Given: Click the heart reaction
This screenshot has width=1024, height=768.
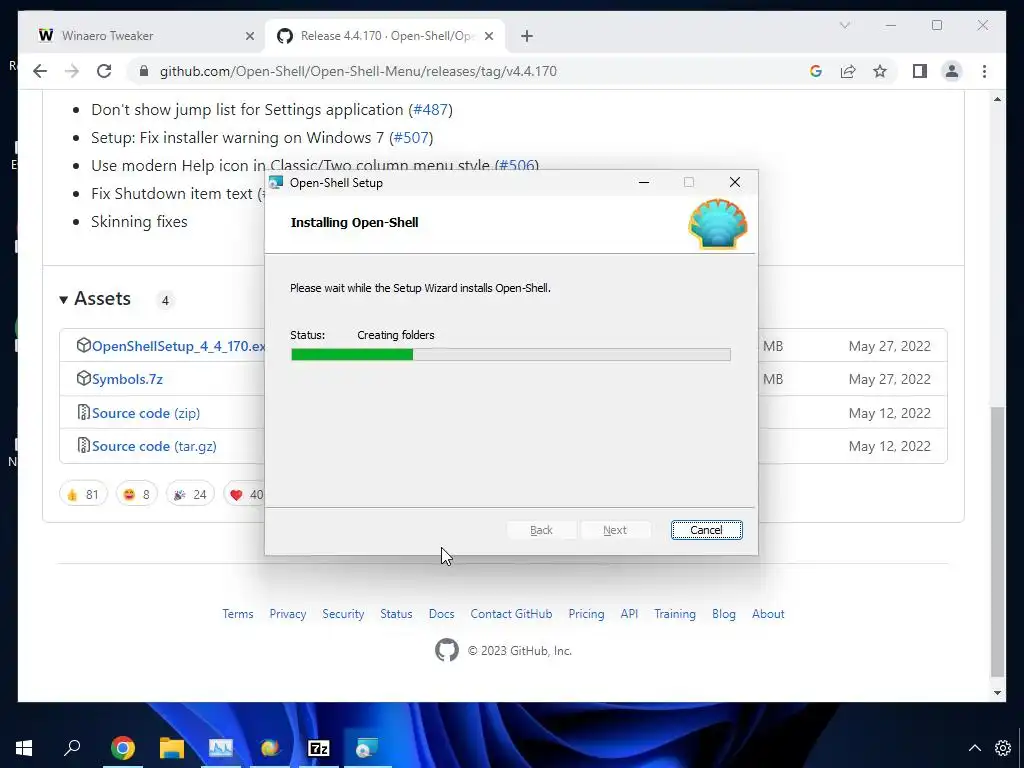Looking at the screenshot, I should point(245,494).
